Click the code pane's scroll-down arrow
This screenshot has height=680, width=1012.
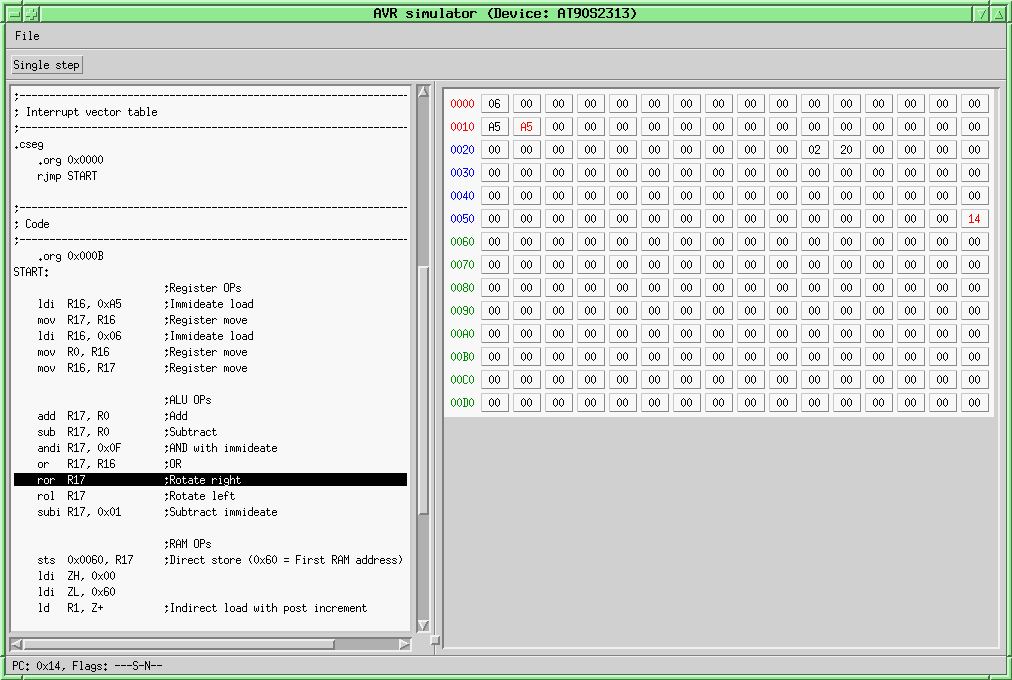coord(423,625)
